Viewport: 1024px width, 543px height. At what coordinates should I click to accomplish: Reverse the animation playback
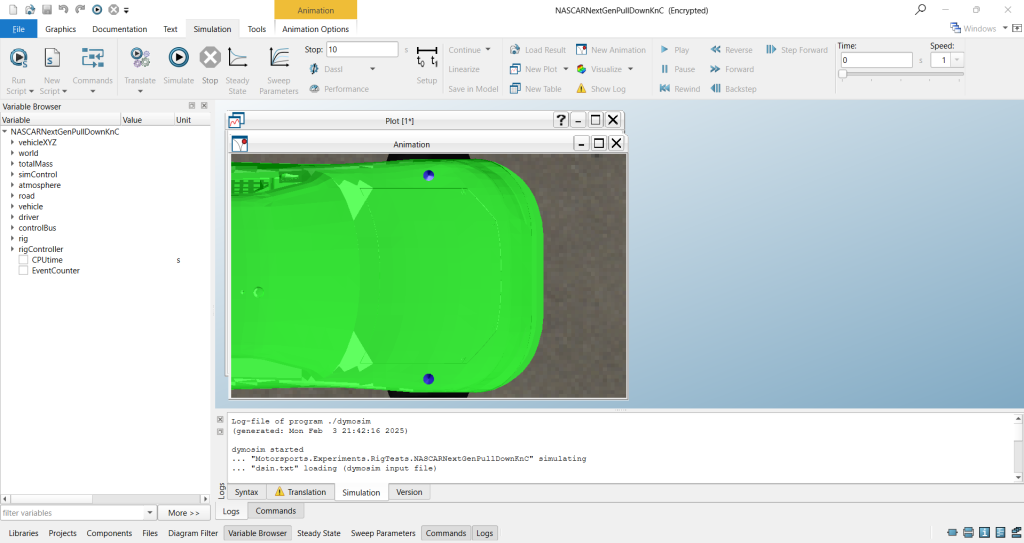point(731,50)
